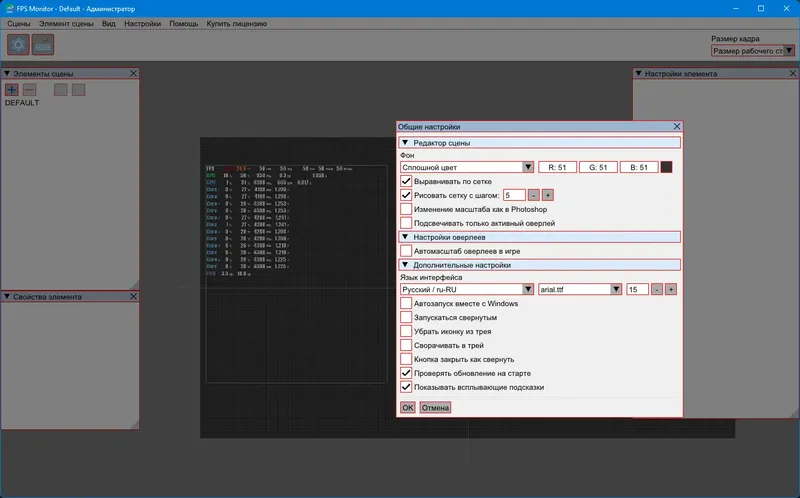The width and height of the screenshot is (800, 498).
Task: Click the Отмена button
Action: point(435,408)
